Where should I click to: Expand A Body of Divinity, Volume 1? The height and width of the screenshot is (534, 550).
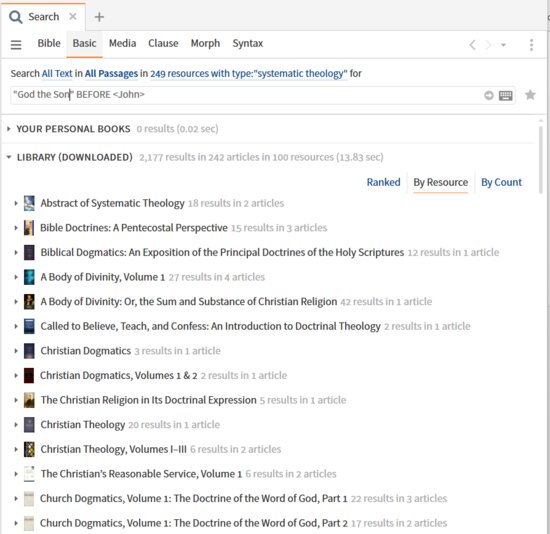click(x=15, y=277)
